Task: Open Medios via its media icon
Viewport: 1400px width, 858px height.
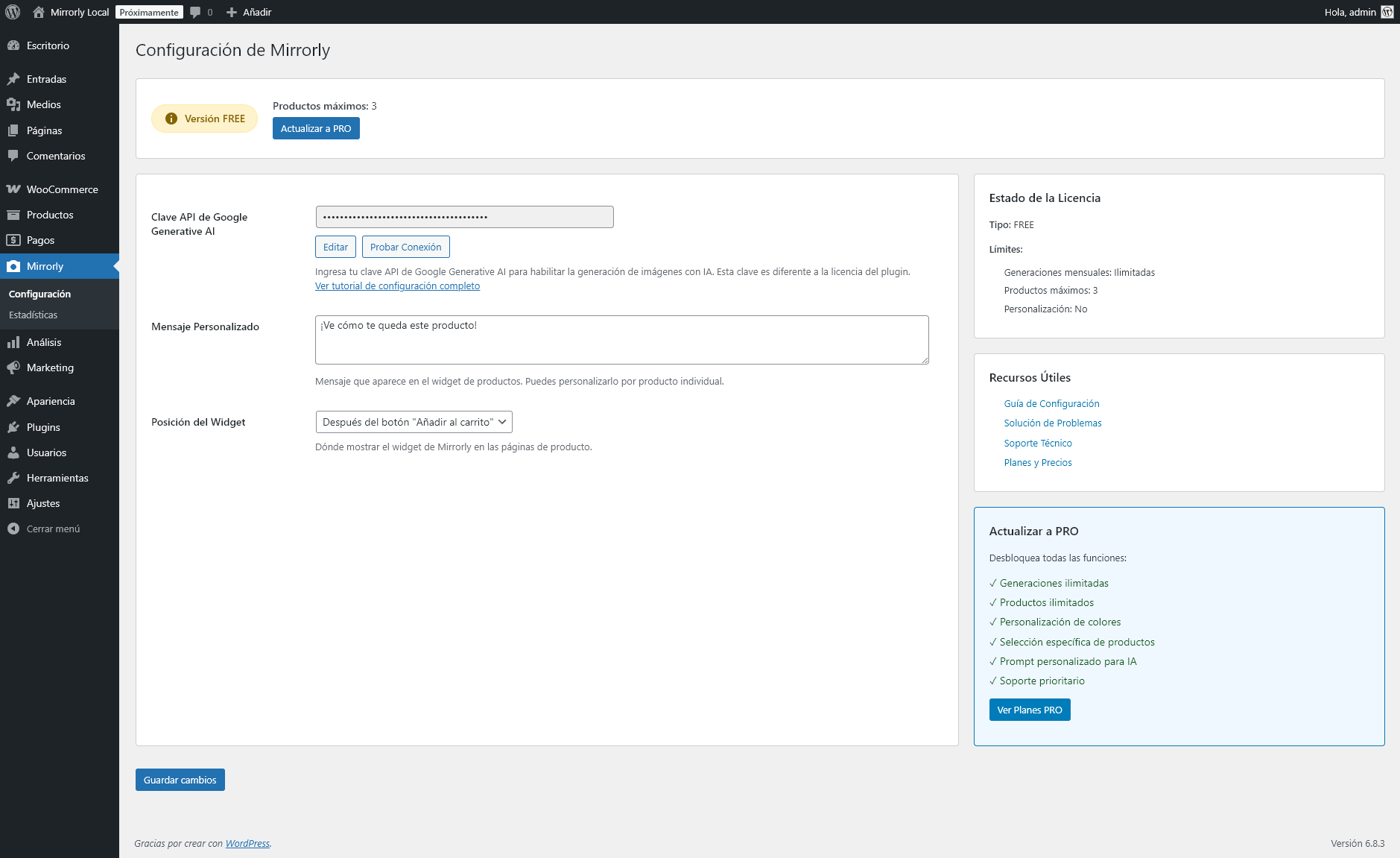Action: (14, 104)
